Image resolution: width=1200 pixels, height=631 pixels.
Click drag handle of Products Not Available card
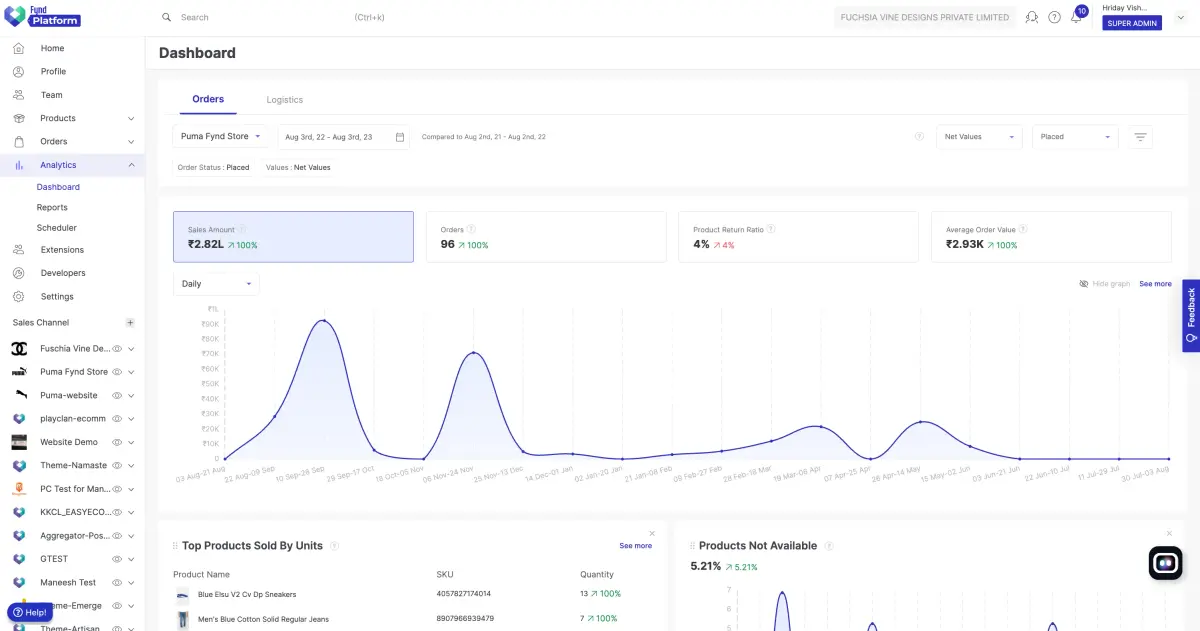[692, 546]
